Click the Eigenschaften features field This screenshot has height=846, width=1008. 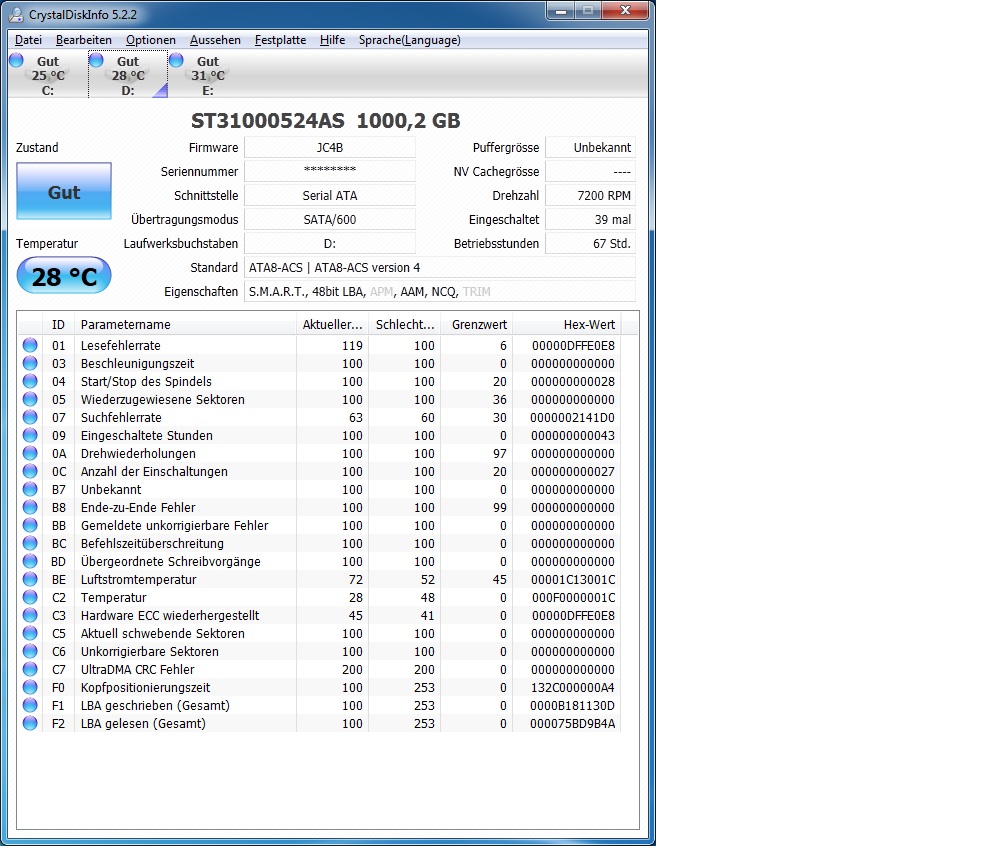point(440,291)
